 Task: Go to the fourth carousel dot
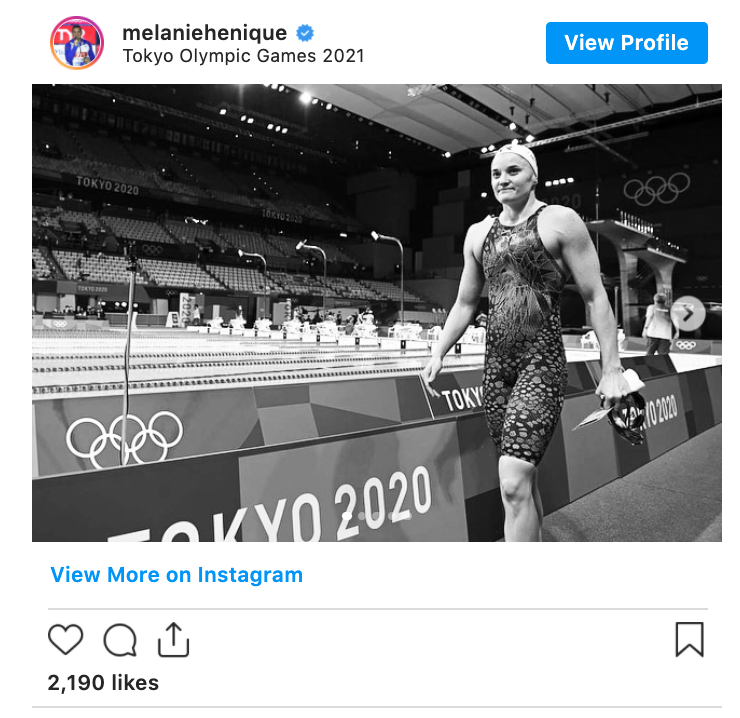391,517
